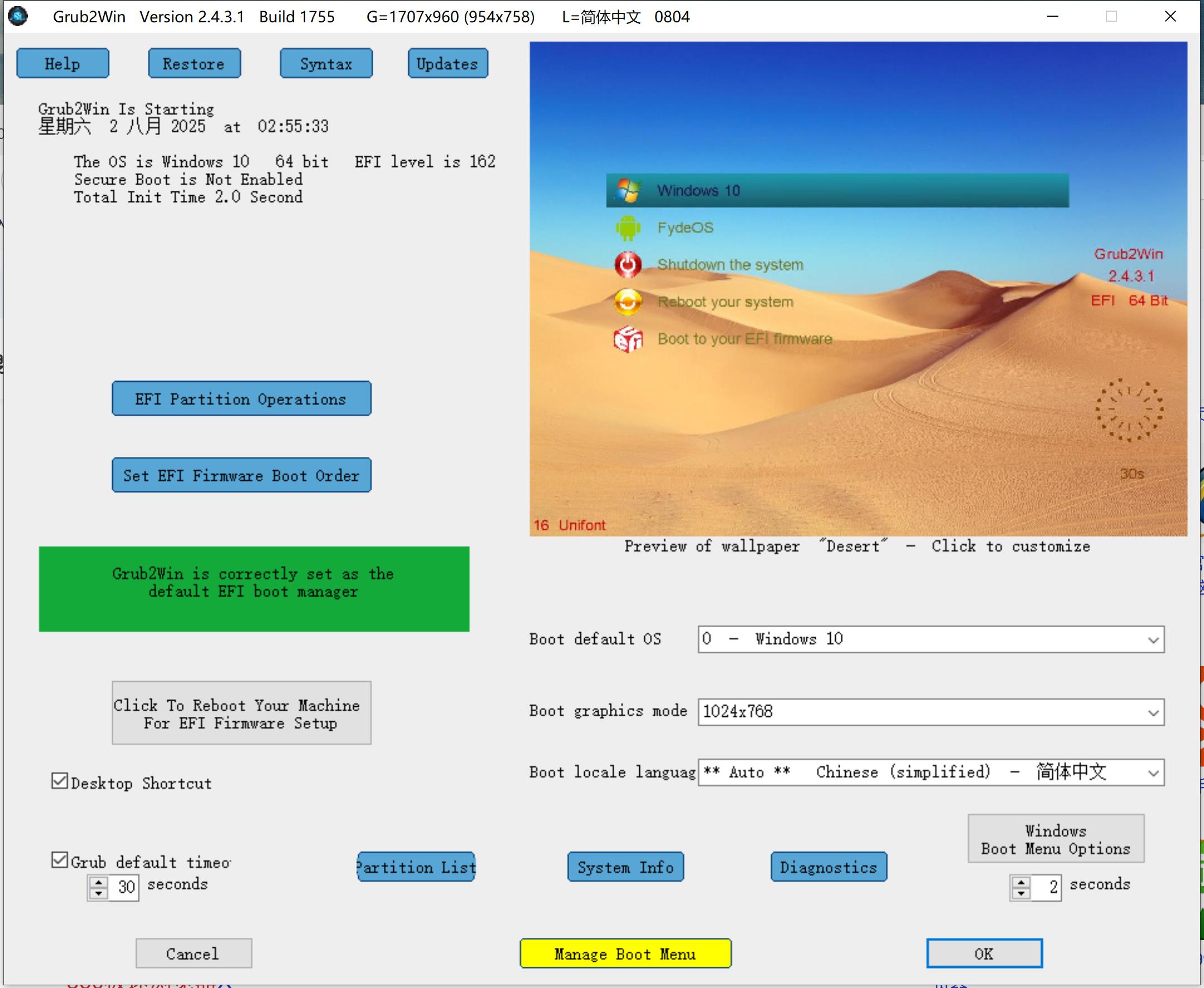Click the Help button
The width and height of the screenshot is (1204, 988).
(62, 63)
